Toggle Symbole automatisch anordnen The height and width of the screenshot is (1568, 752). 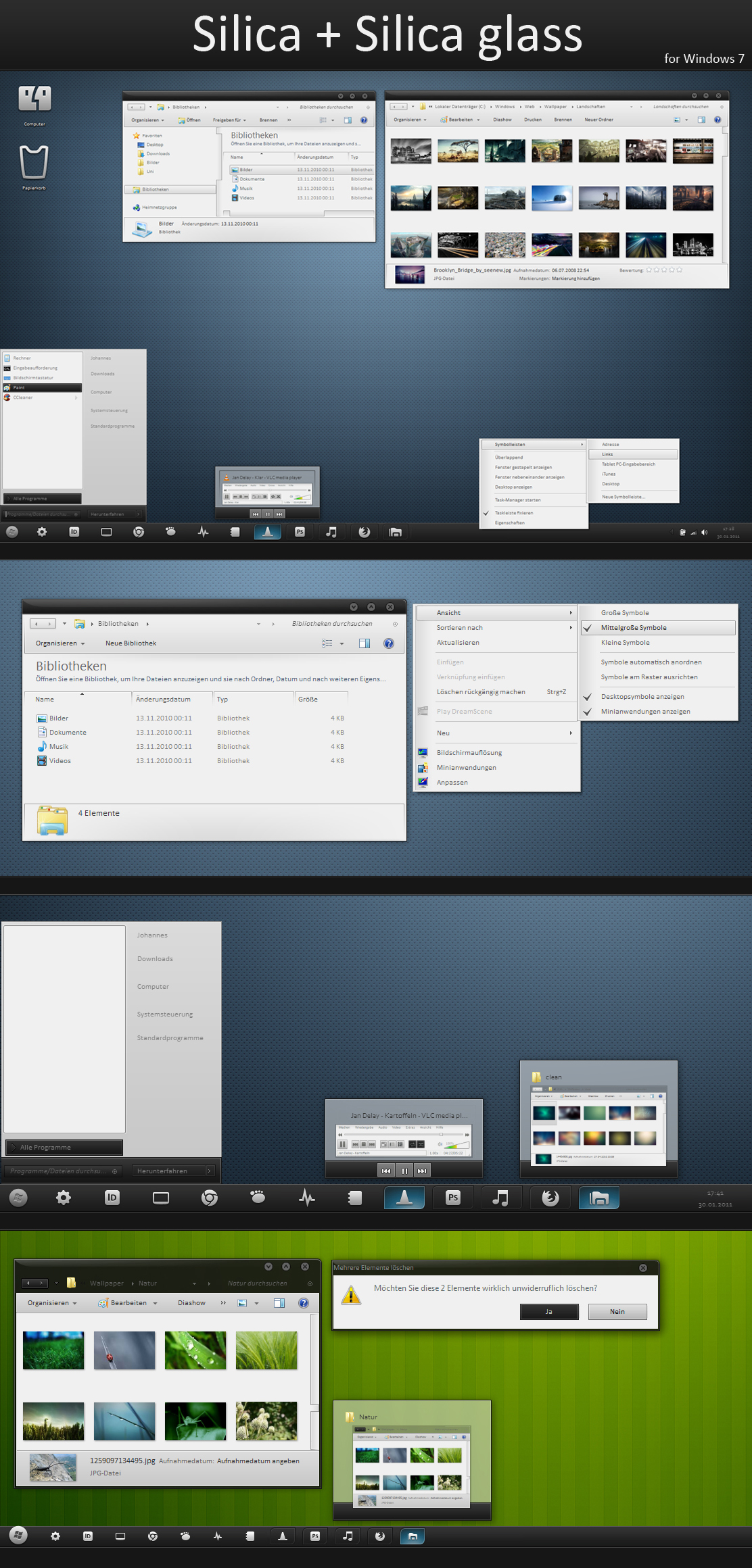[x=658, y=662]
